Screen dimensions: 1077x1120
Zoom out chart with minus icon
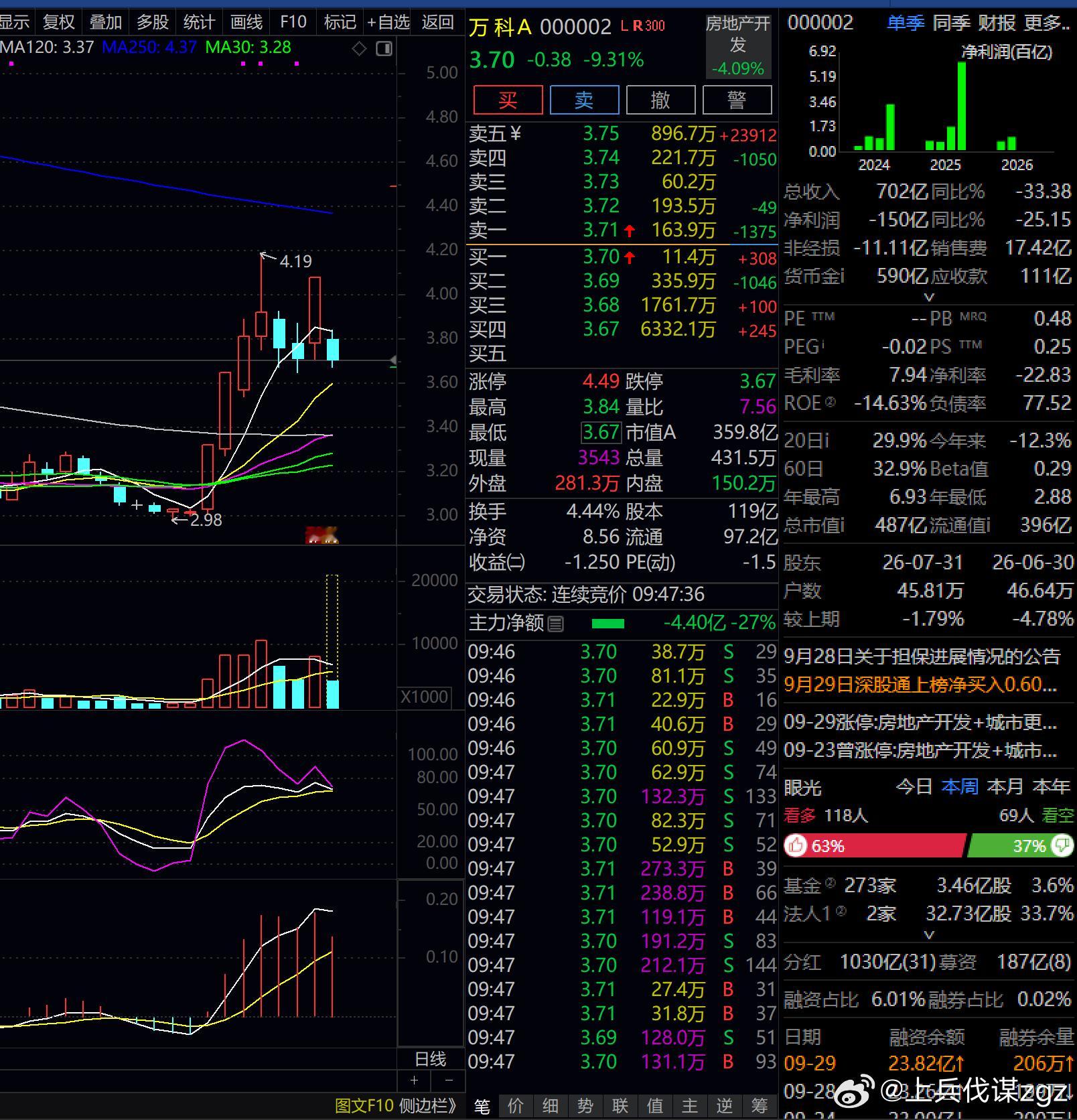pyautogui.click(x=448, y=1080)
